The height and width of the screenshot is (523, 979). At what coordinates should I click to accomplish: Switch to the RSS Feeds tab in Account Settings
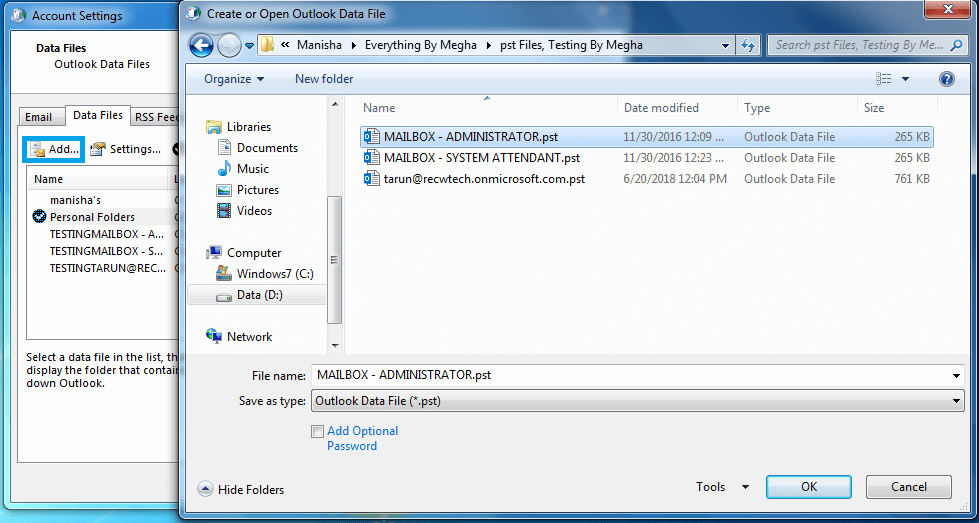[156, 117]
